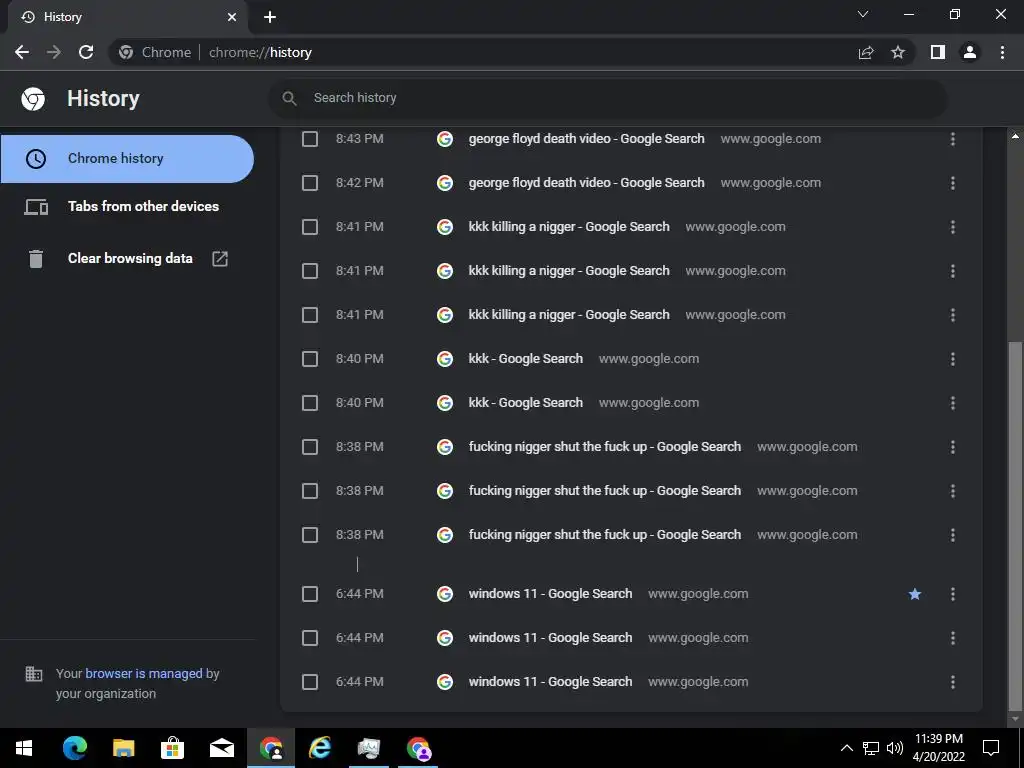
Task: Reload the chrome://history page
Action: pyautogui.click(x=86, y=52)
